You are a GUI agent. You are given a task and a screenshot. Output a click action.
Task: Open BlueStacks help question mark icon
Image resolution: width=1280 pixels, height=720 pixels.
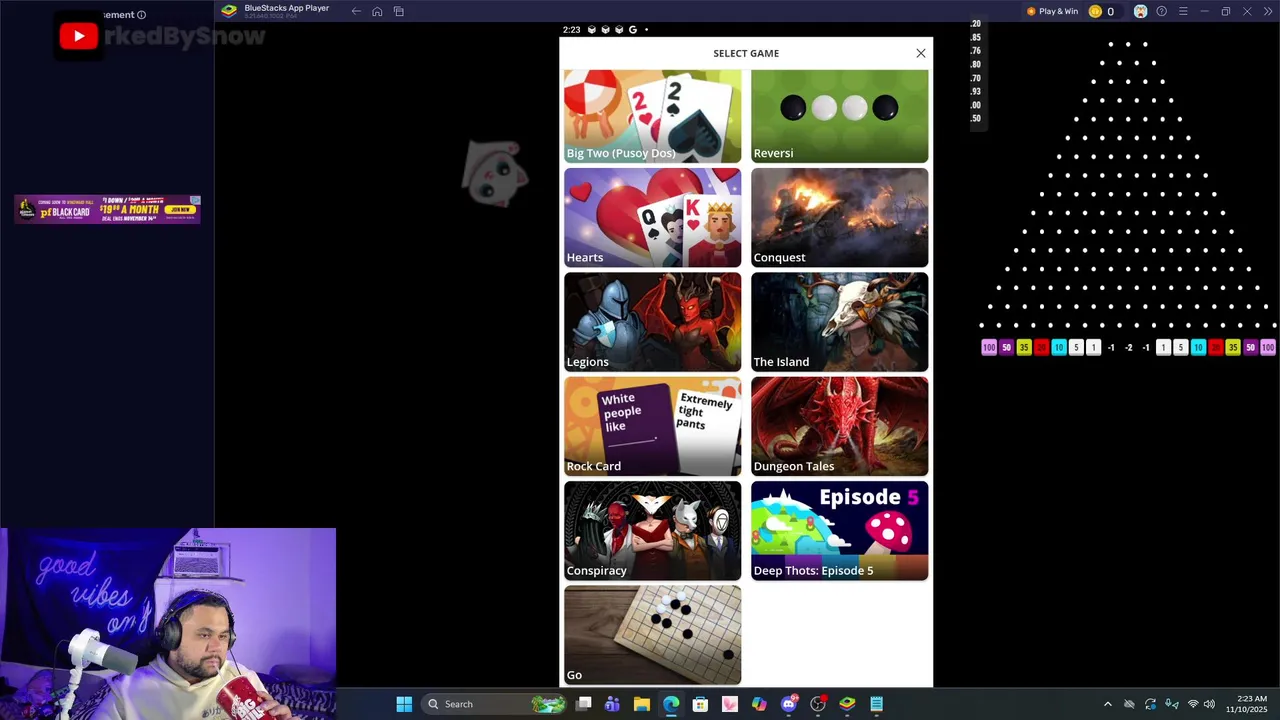(x=1161, y=11)
